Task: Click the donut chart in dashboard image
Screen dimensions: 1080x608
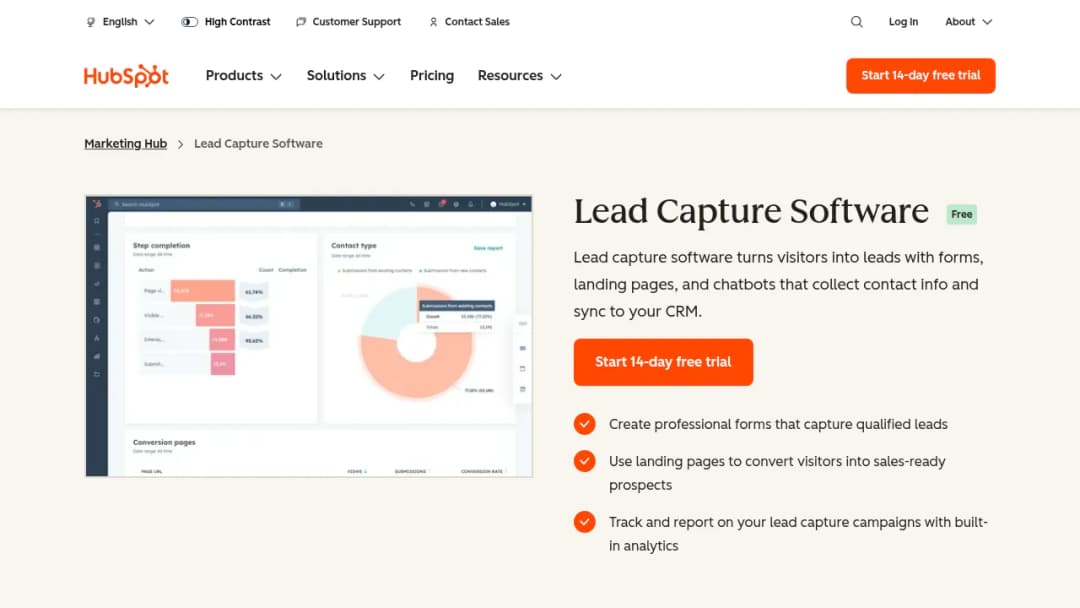Action: point(416,344)
